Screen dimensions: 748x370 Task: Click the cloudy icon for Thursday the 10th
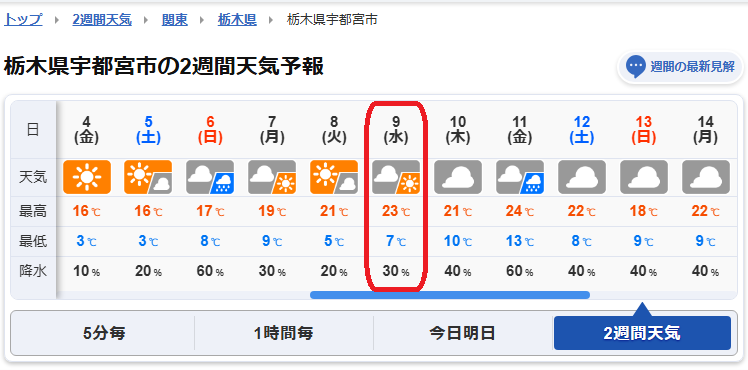[x=458, y=177]
